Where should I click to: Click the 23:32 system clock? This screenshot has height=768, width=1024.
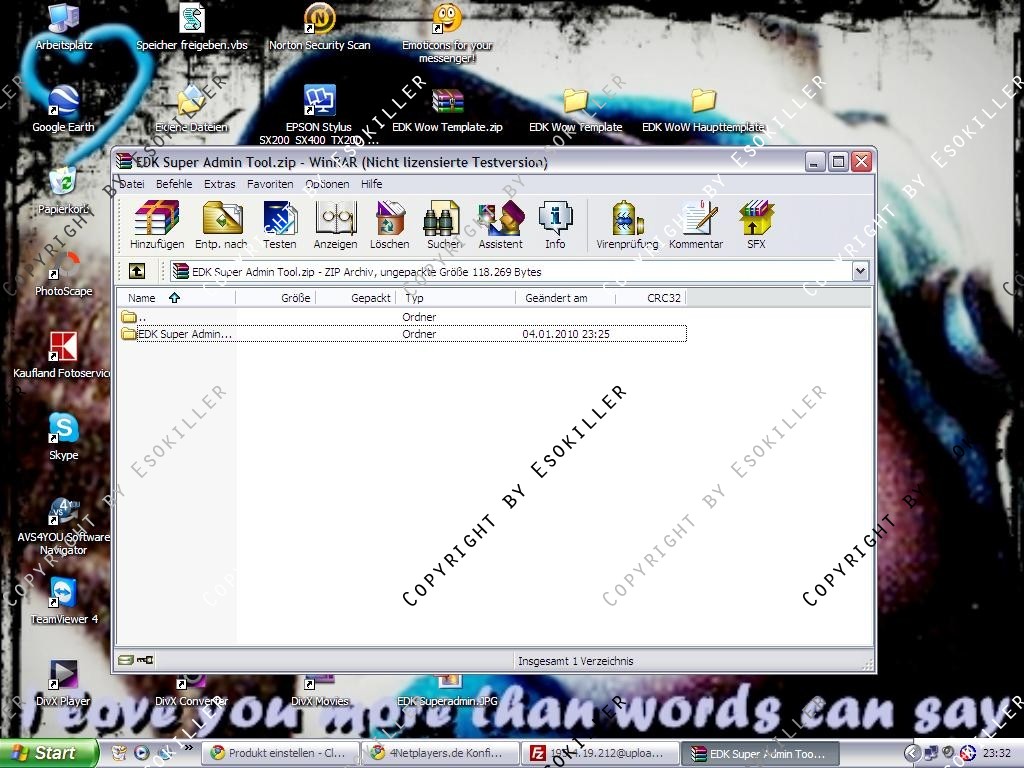pyautogui.click(x=997, y=753)
